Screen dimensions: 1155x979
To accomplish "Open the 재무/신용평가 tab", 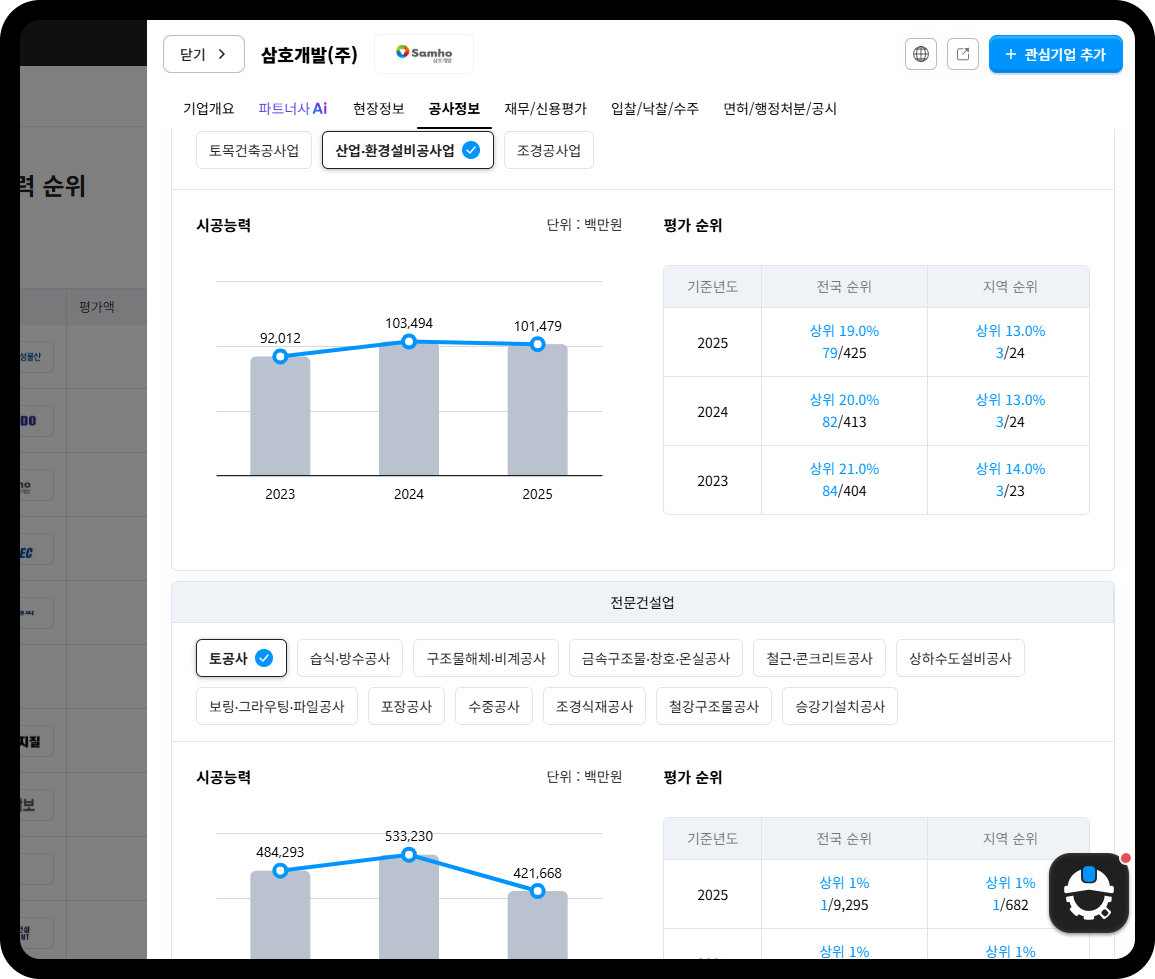I will pyautogui.click(x=545, y=108).
